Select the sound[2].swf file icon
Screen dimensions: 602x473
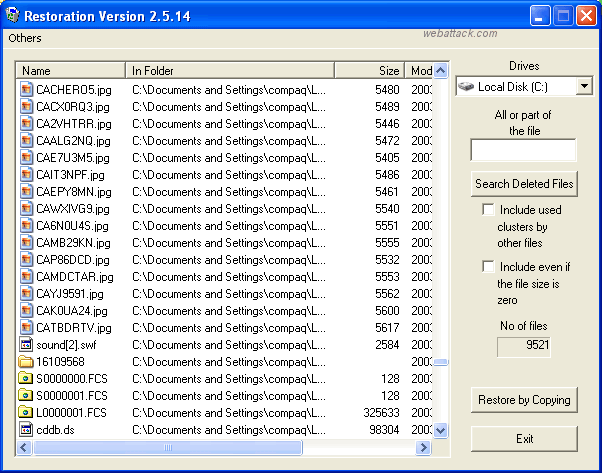[27, 345]
